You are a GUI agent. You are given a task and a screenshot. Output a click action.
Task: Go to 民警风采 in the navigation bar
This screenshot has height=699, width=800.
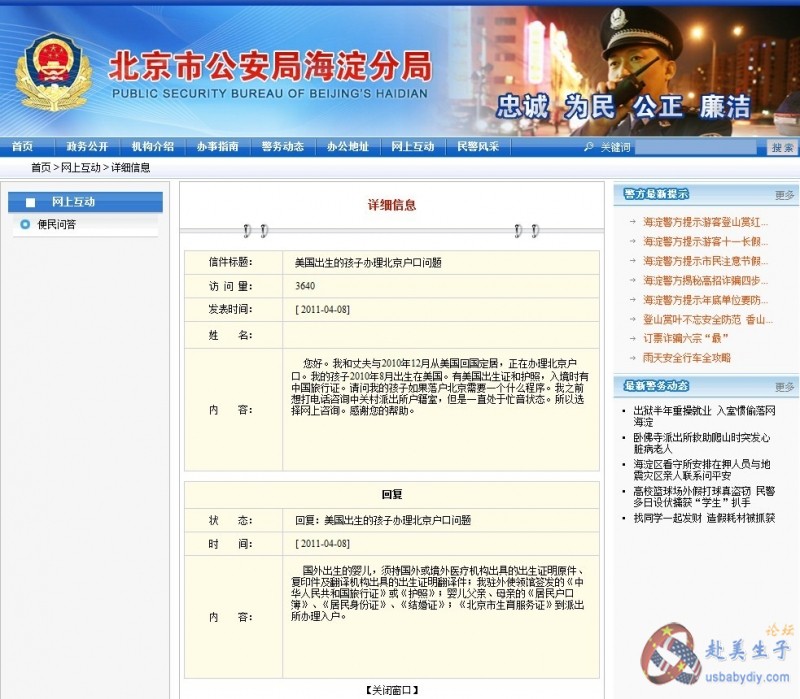[x=477, y=147]
